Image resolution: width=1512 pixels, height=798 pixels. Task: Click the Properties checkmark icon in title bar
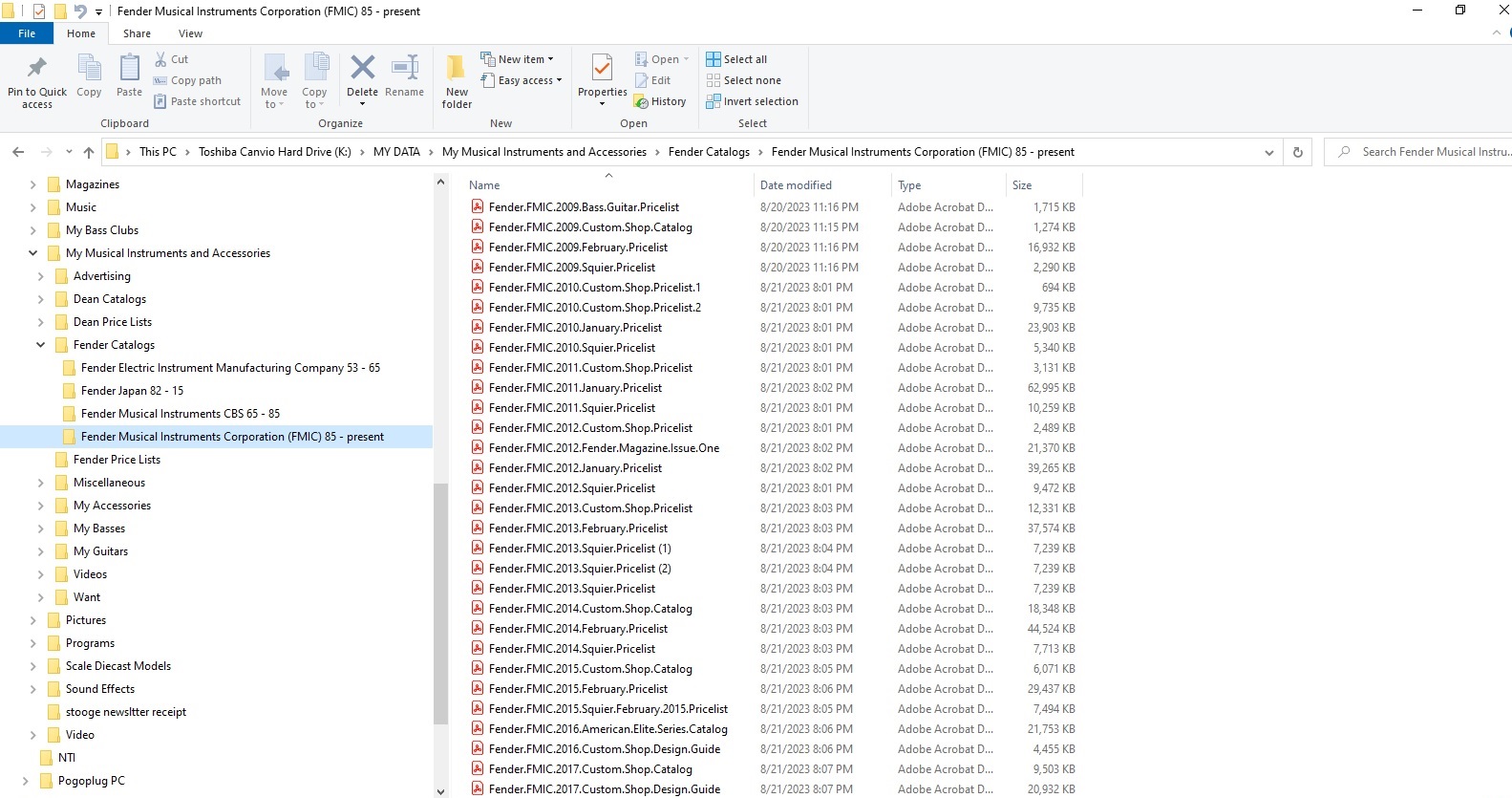[39, 11]
